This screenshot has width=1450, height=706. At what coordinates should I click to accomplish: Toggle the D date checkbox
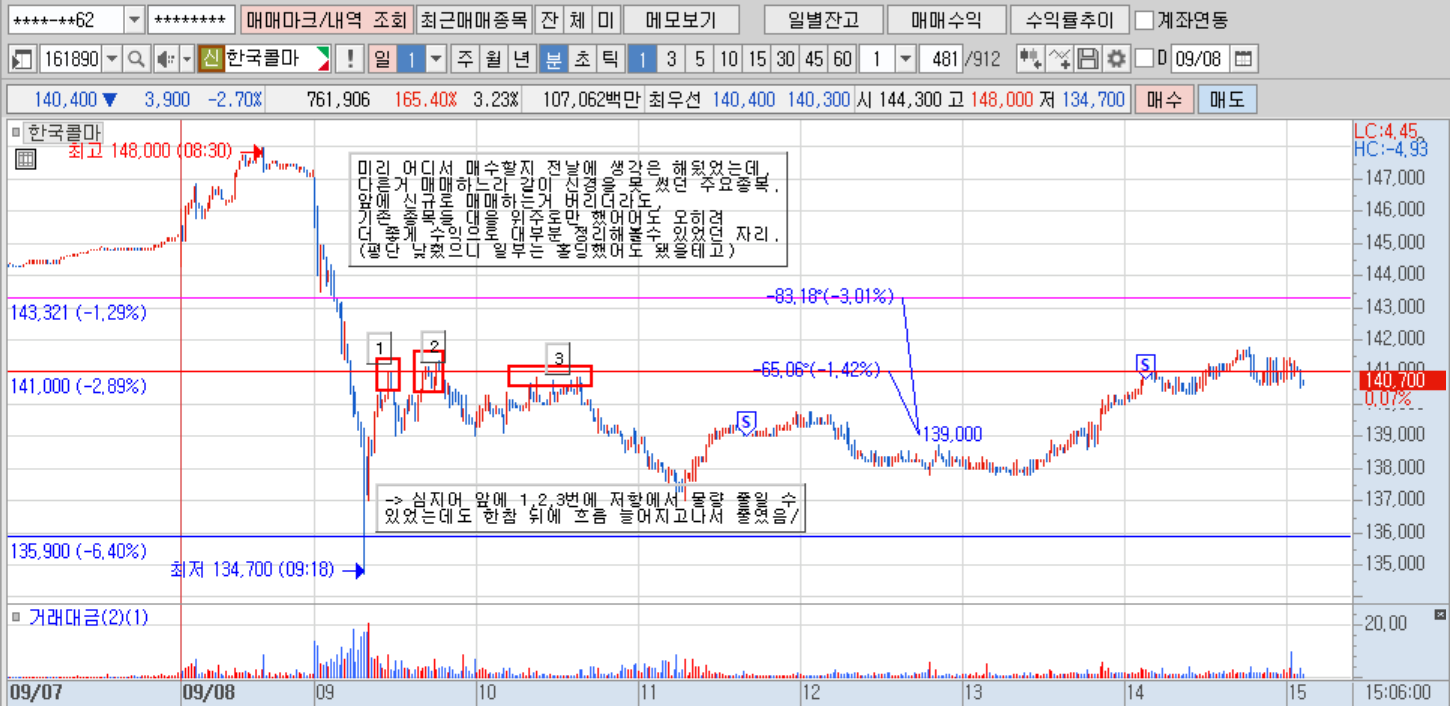pos(1145,59)
